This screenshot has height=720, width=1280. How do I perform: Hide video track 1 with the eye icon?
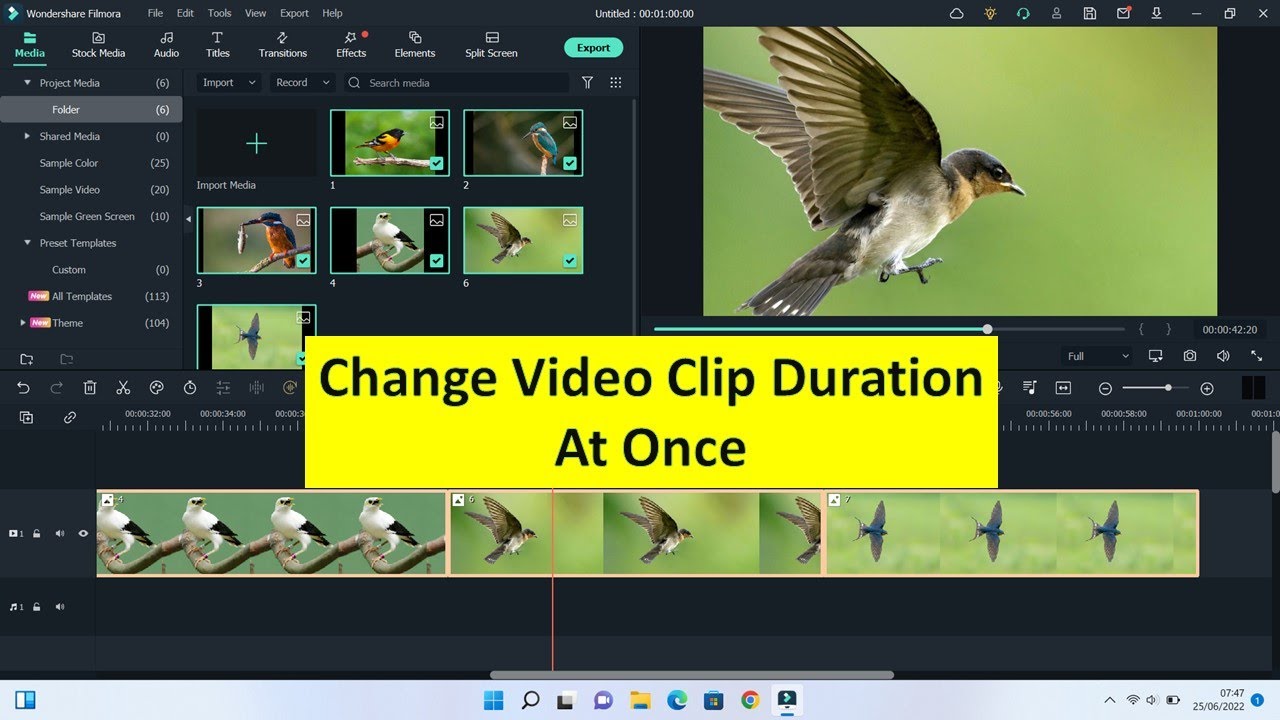[83, 534]
